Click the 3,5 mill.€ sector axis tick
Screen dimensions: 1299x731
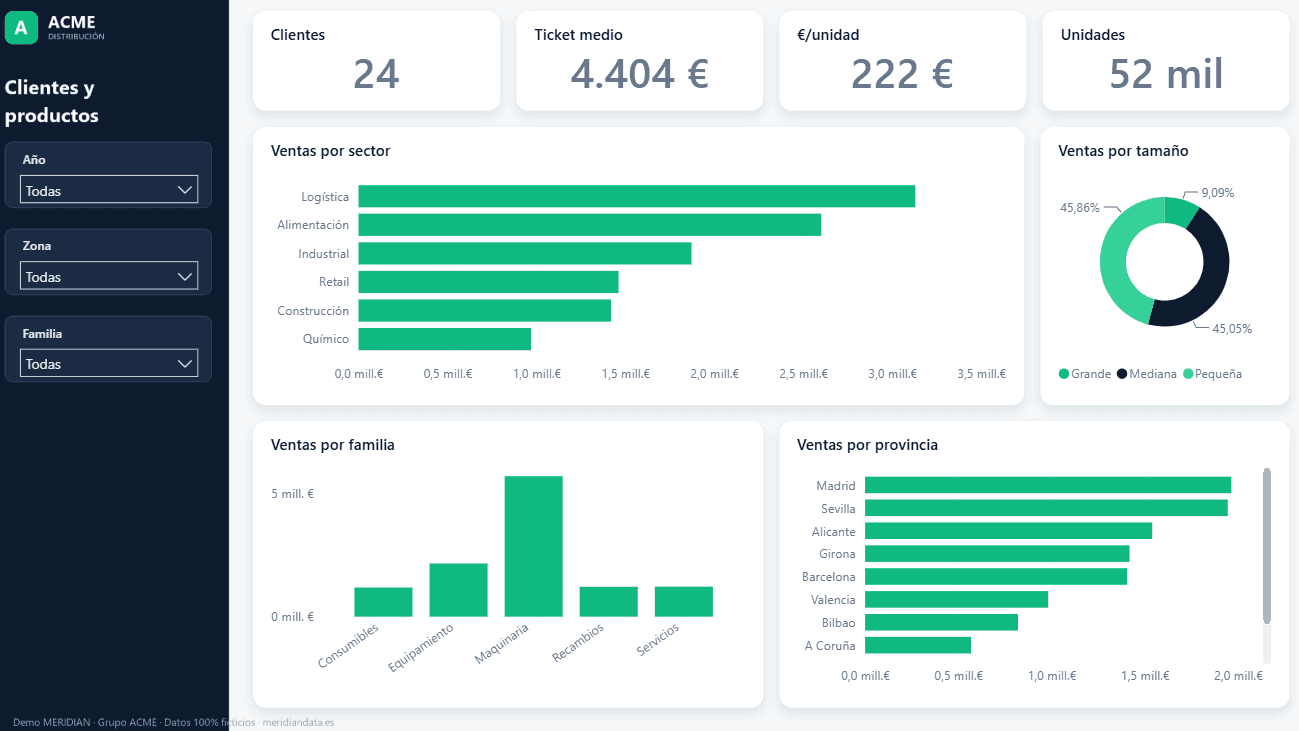click(x=981, y=374)
